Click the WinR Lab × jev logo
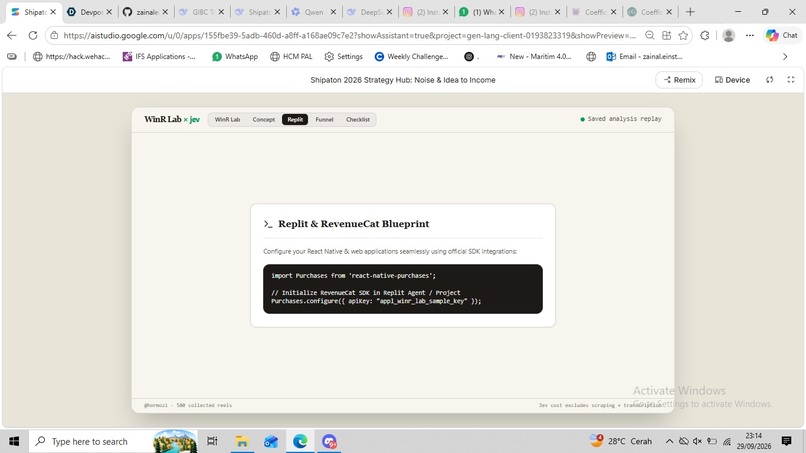Image resolution: width=806 pixels, height=453 pixels. [x=172, y=119]
